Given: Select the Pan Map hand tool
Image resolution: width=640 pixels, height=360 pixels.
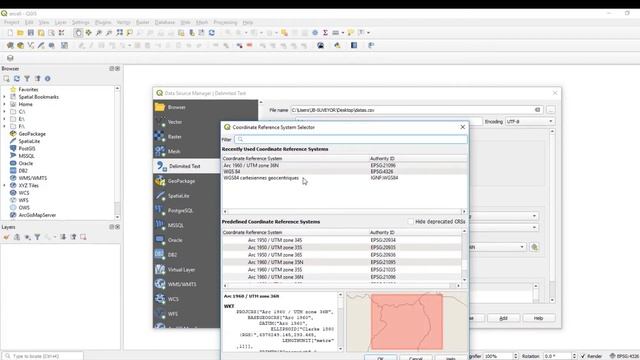Looking at the screenshot, I should pos(78,33).
